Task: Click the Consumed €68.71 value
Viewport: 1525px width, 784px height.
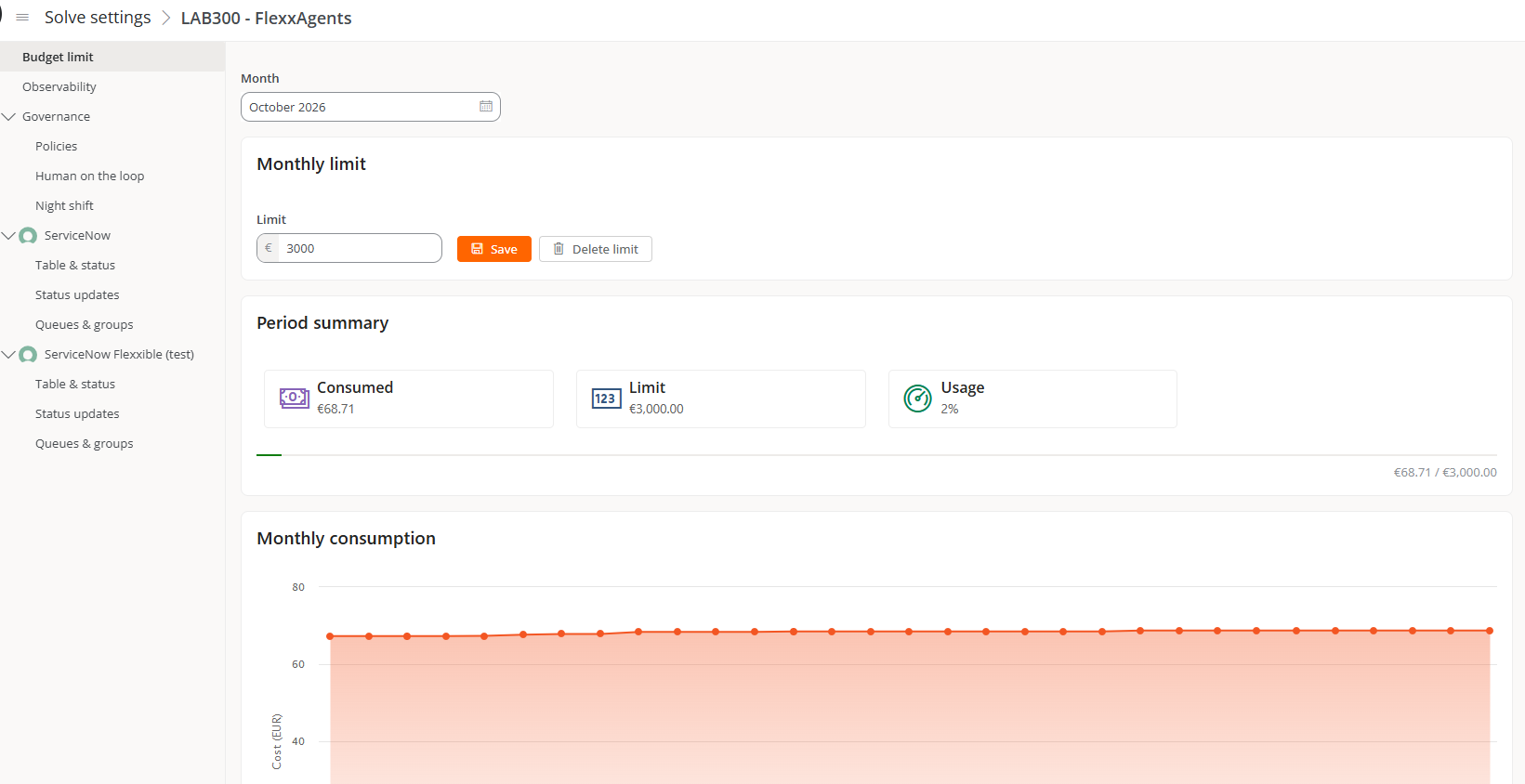Action: pos(335,409)
